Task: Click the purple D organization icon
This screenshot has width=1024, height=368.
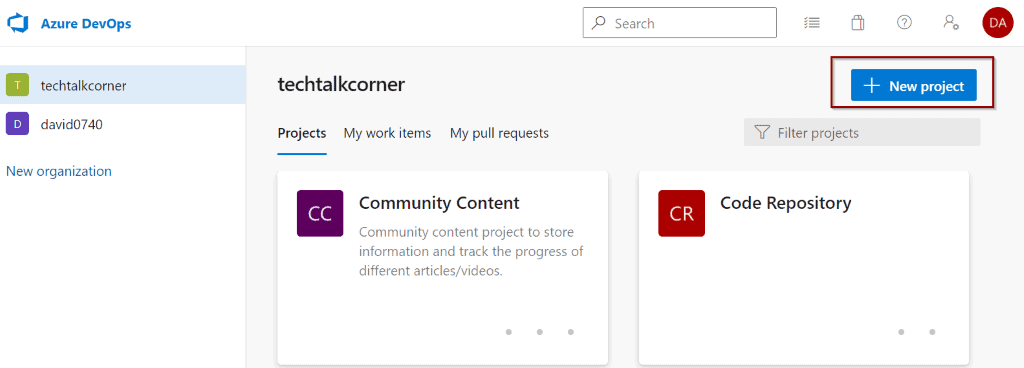Action: [x=17, y=123]
